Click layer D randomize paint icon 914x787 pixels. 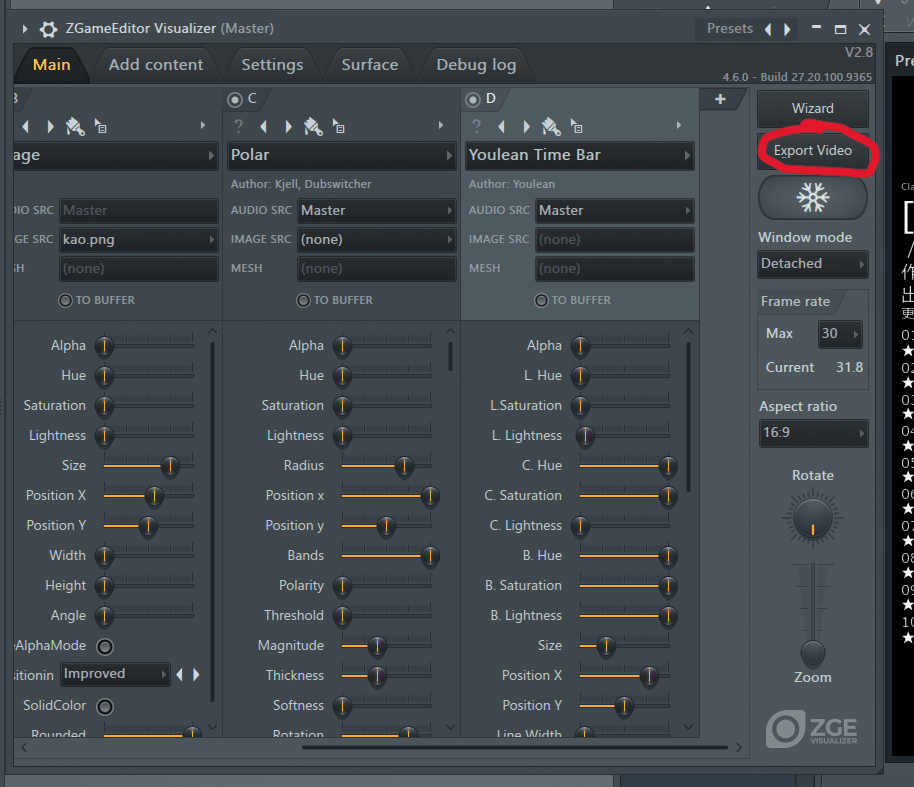(x=551, y=126)
